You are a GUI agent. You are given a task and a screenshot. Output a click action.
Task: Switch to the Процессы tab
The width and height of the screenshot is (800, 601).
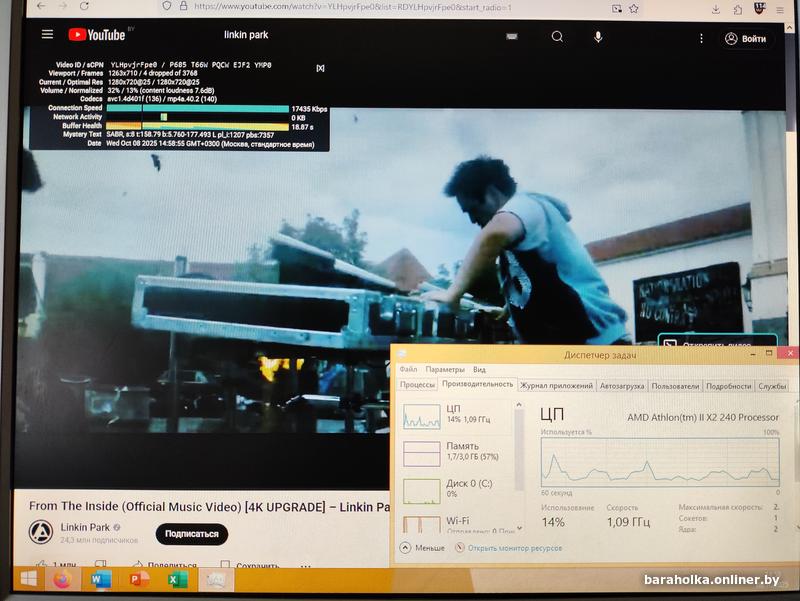click(x=417, y=385)
